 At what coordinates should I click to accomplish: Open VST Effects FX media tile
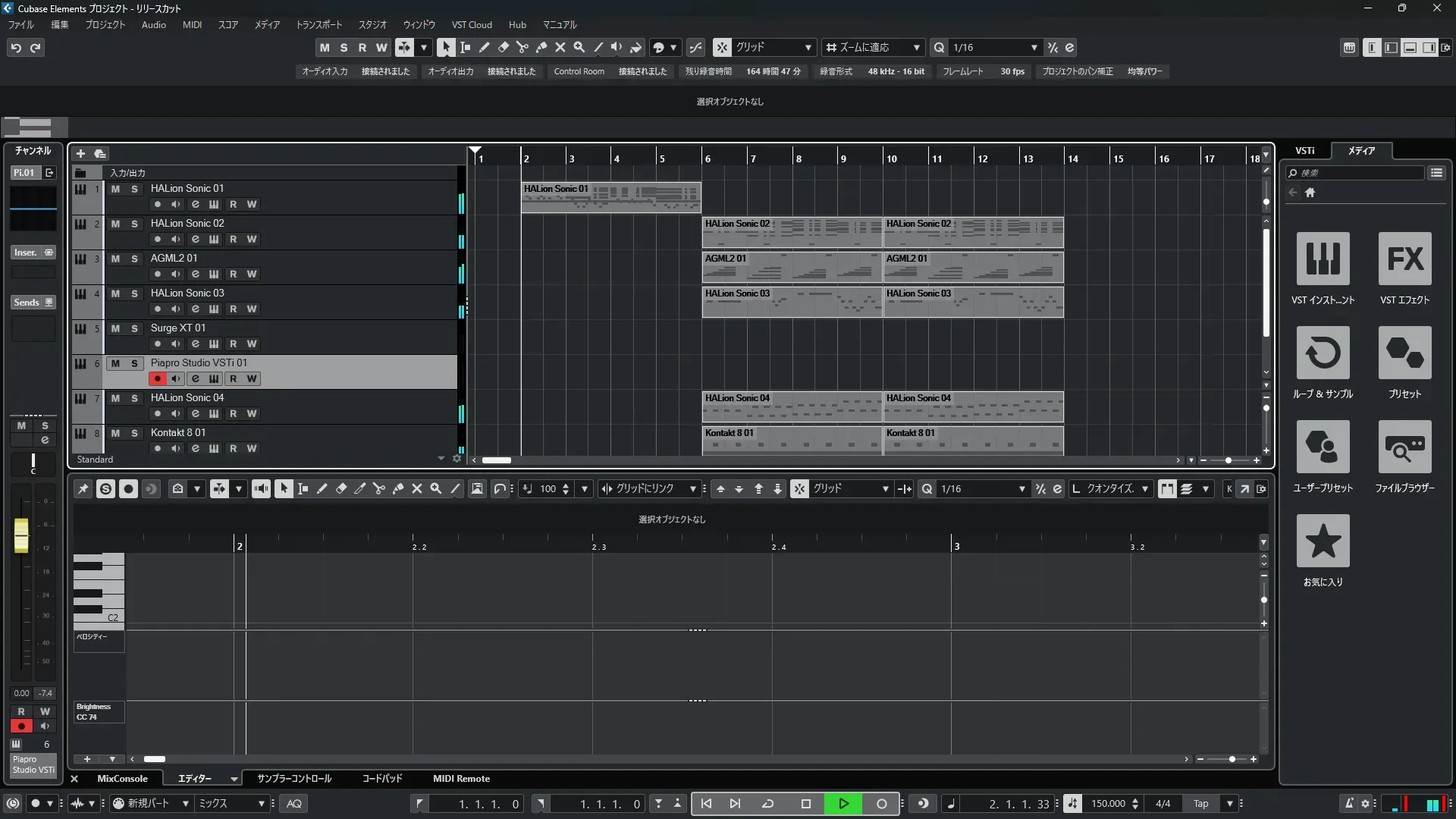pyautogui.click(x=1404, y=259)
